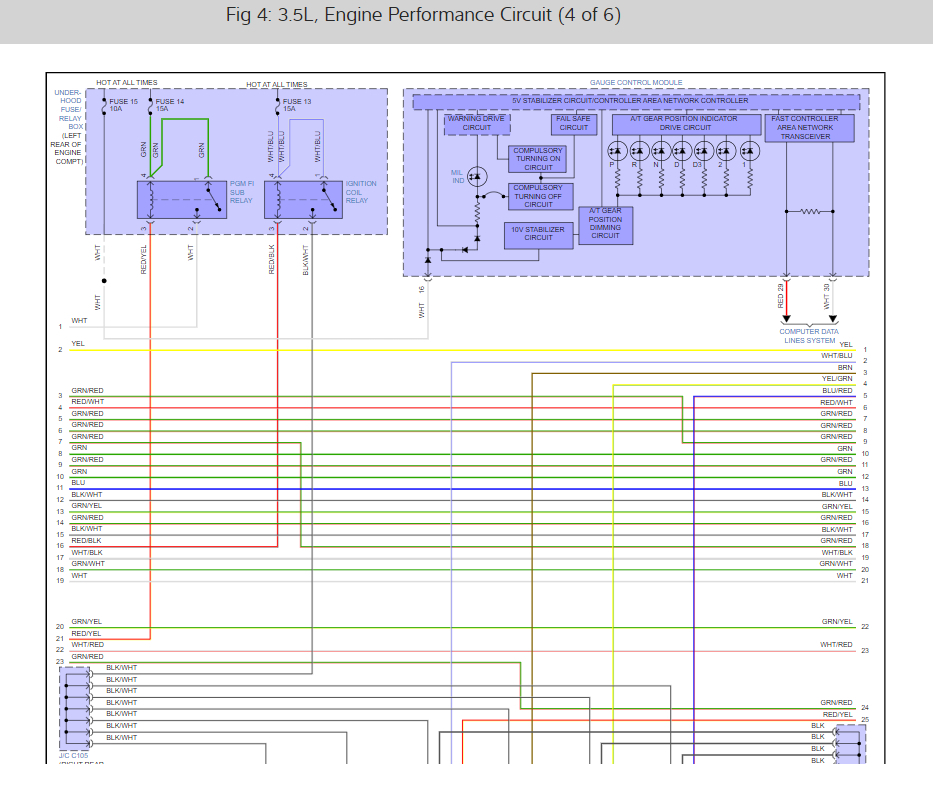933x787 pixels.
Task: Click the A/T Gear Position Dimming Circuit block
Action: pyautogui.click(x=605, y=223)
